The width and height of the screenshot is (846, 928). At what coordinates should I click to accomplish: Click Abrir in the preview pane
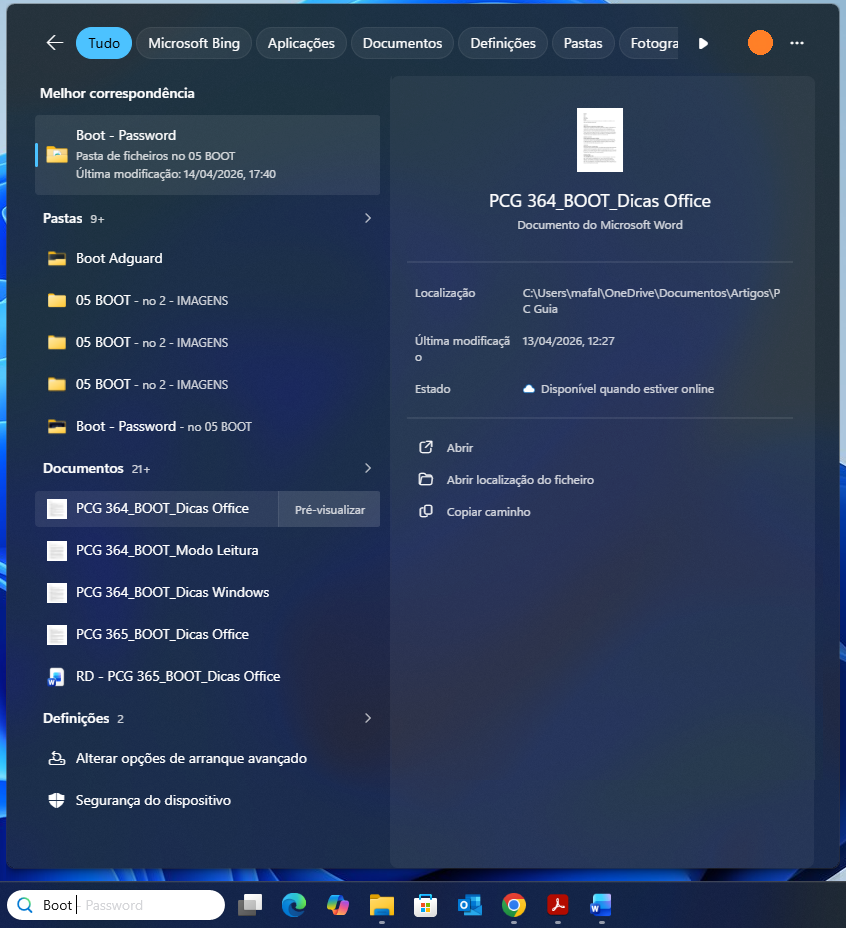(x=459, y=448)
